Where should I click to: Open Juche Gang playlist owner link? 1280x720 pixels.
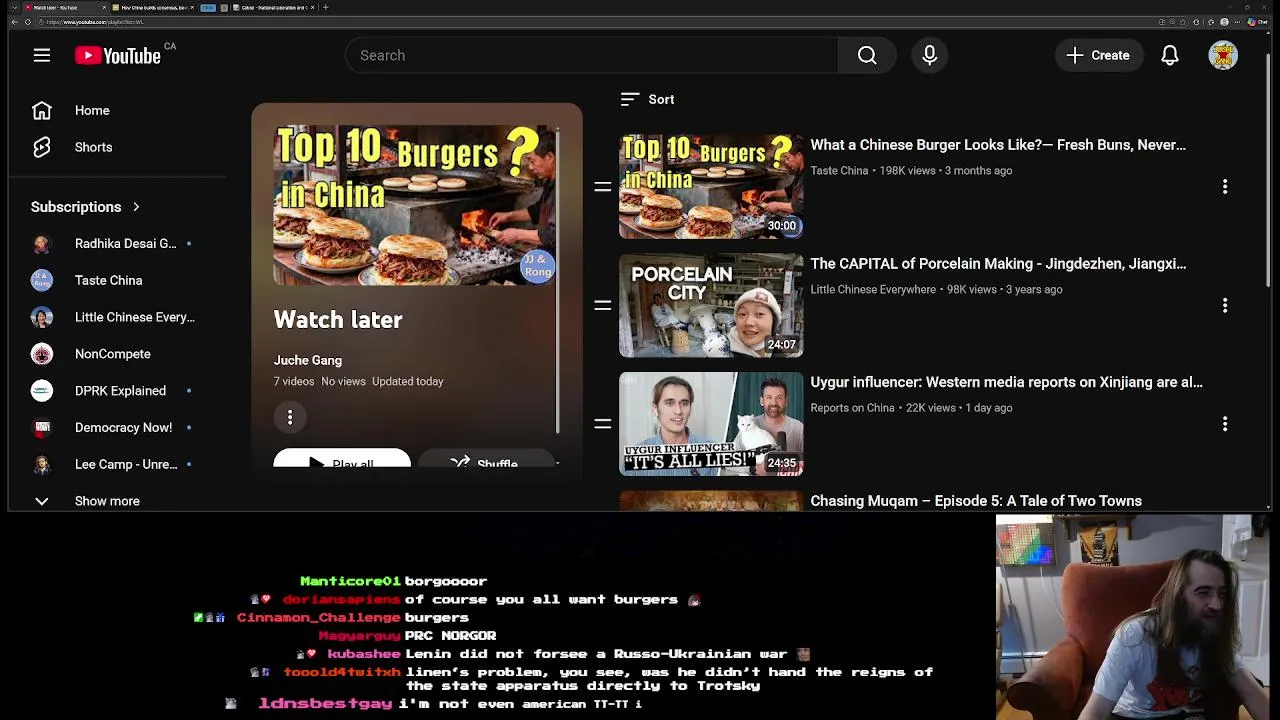[308, 360]
